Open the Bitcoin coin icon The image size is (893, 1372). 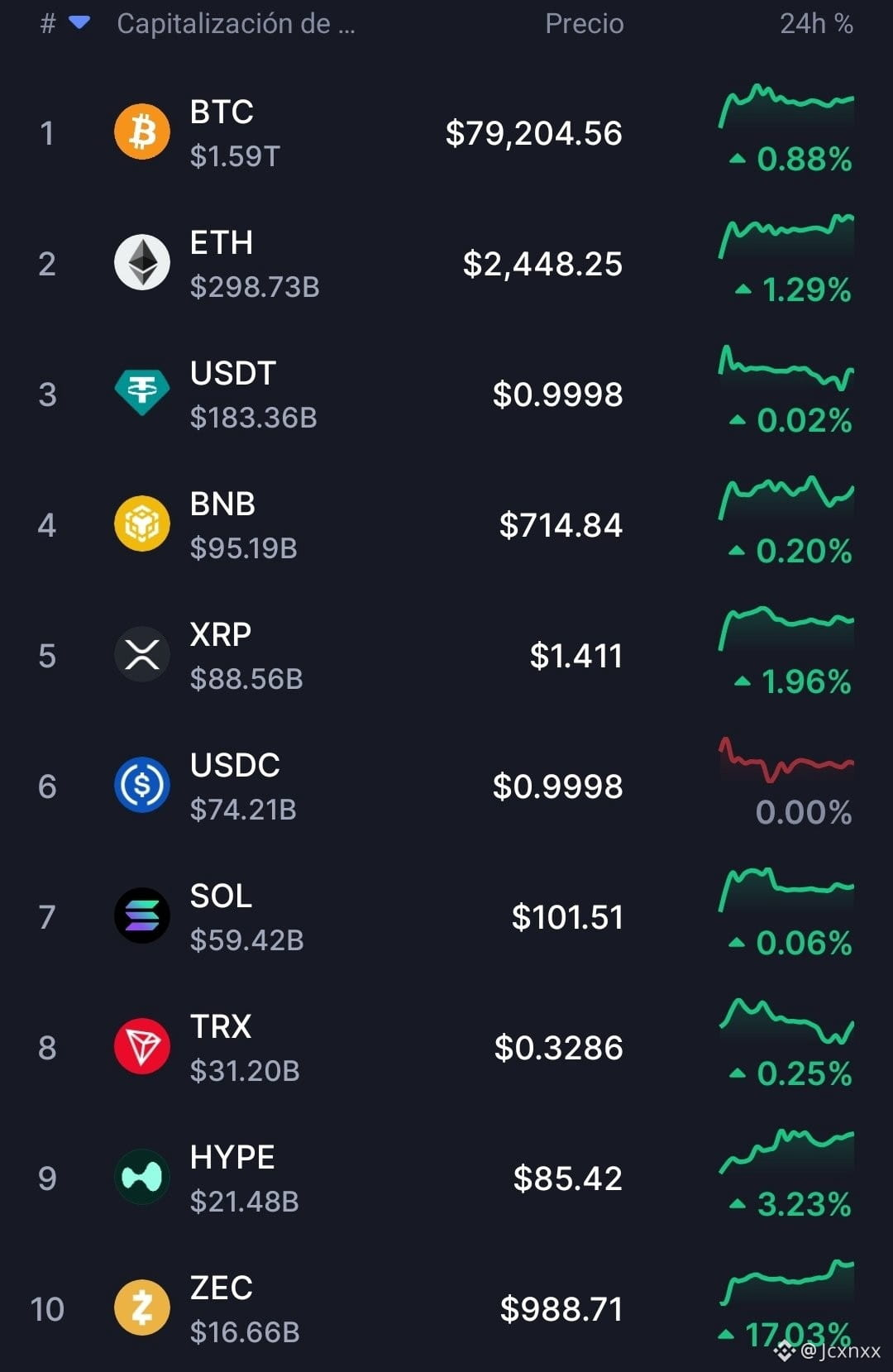coord(142,131)
